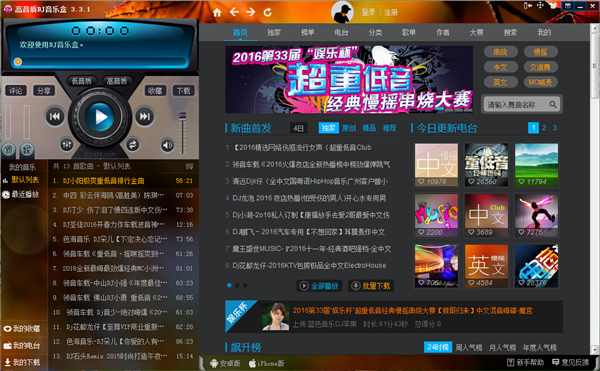Refresh the page with reload icon

pos(267,12)
